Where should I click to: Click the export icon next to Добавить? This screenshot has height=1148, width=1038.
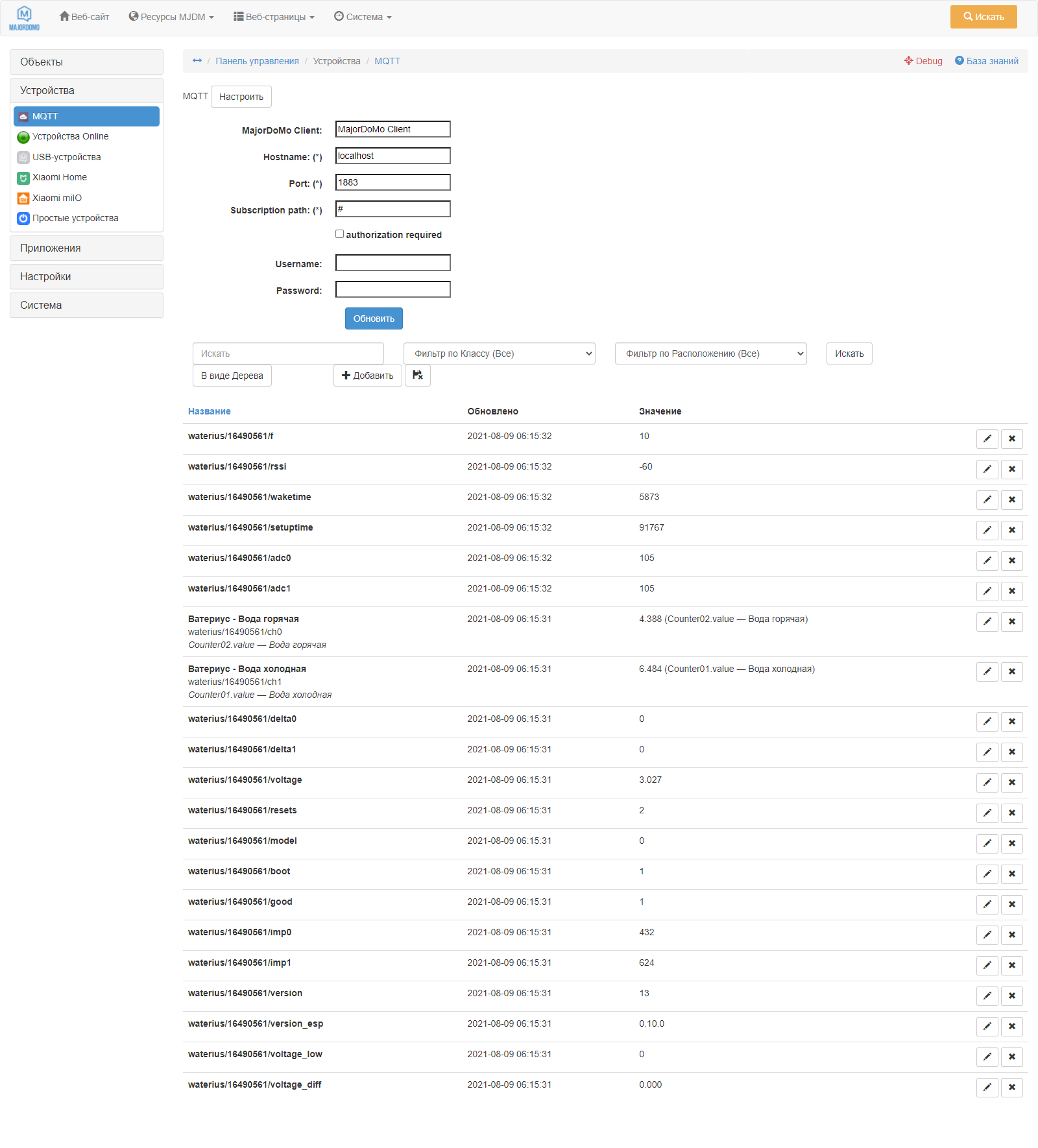click(x=418, y=375)
